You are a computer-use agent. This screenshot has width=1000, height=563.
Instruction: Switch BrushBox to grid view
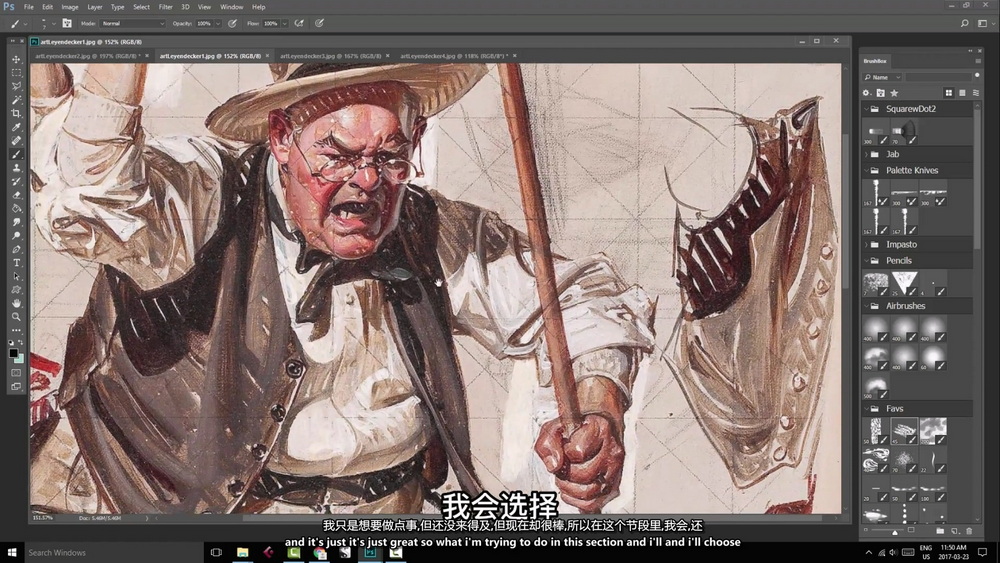coord(949,93)
